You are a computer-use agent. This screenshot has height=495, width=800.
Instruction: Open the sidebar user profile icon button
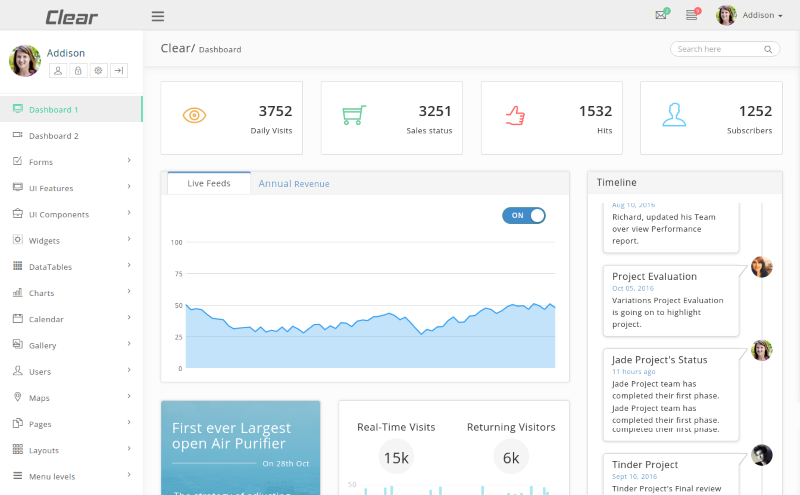pyautogui.click(x=58, y=70)
